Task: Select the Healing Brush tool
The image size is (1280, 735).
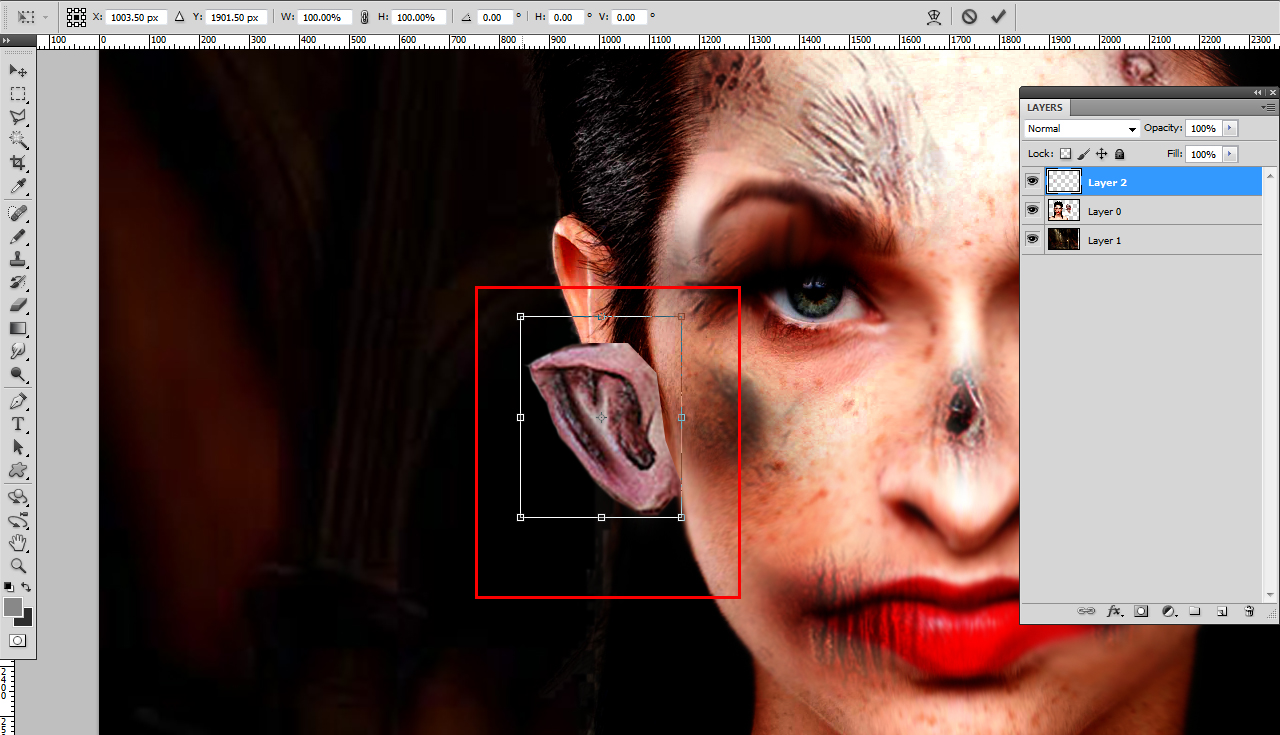Action: tap(18, 213)
